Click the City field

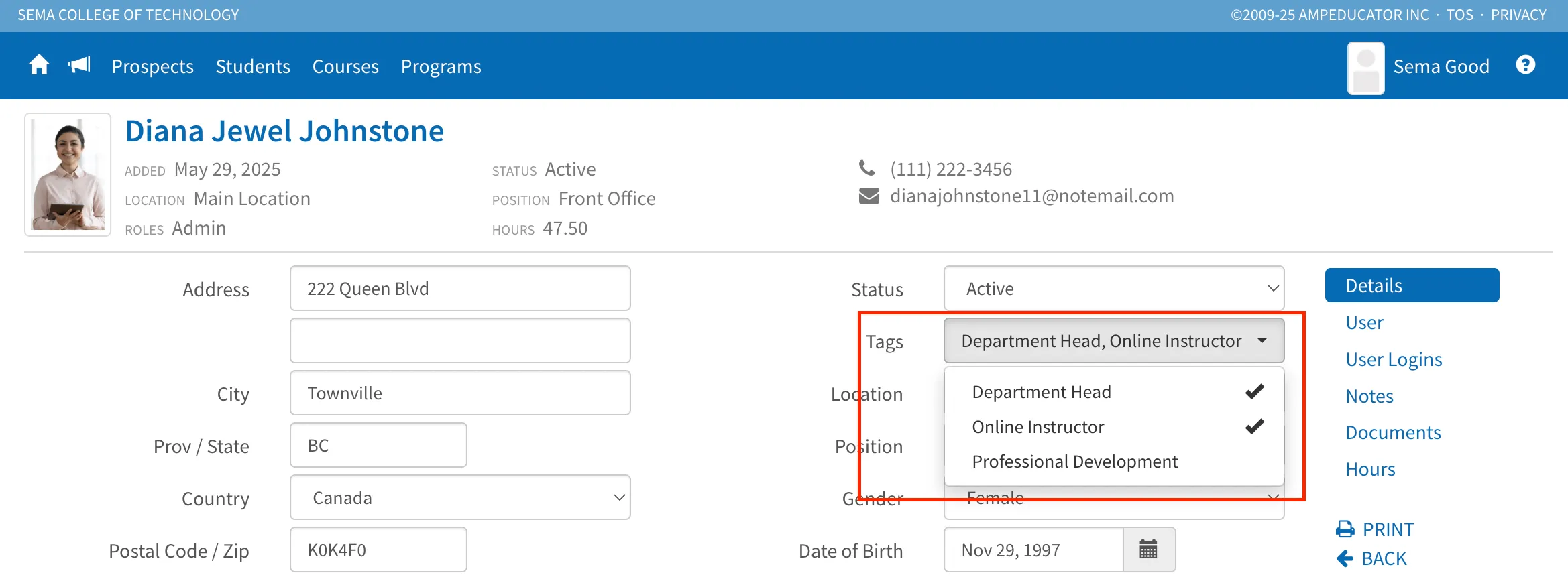pos(460,393)
